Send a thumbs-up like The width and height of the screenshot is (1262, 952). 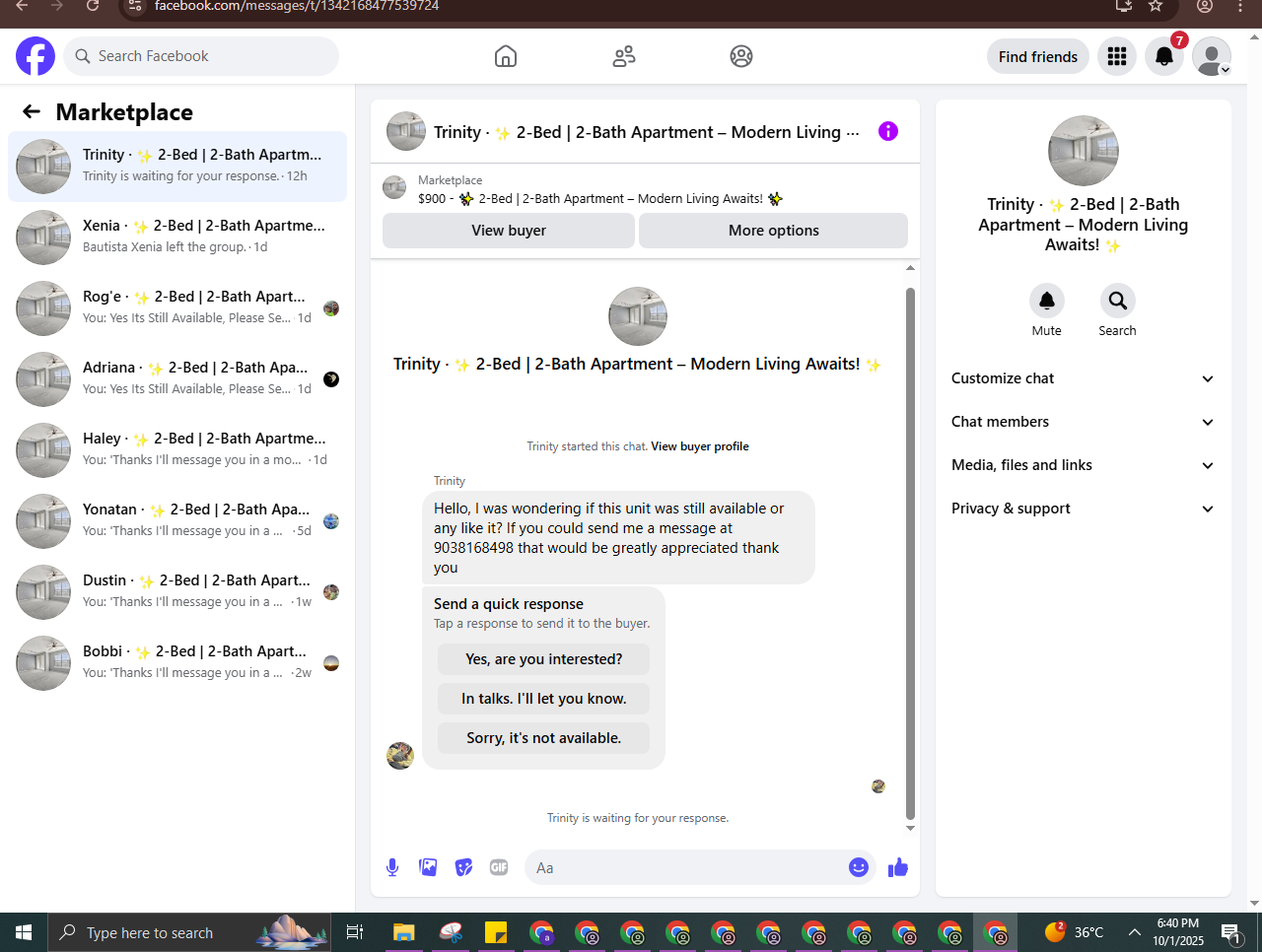pos(898,867)
